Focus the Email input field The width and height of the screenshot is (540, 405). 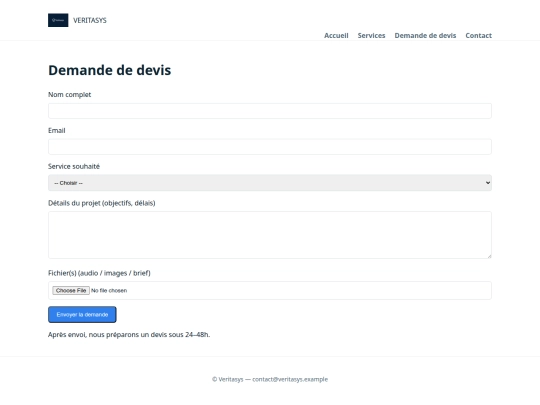pos(270,147)
